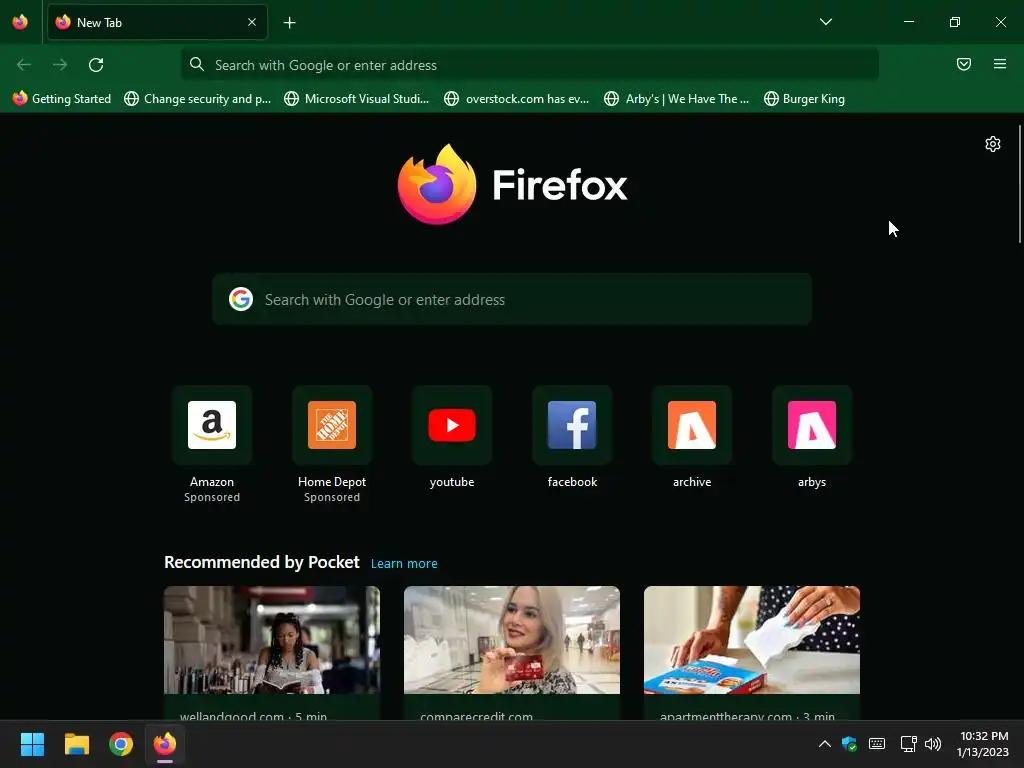
Task: Select the New Tab tab
Action: (x=157, y=22)
